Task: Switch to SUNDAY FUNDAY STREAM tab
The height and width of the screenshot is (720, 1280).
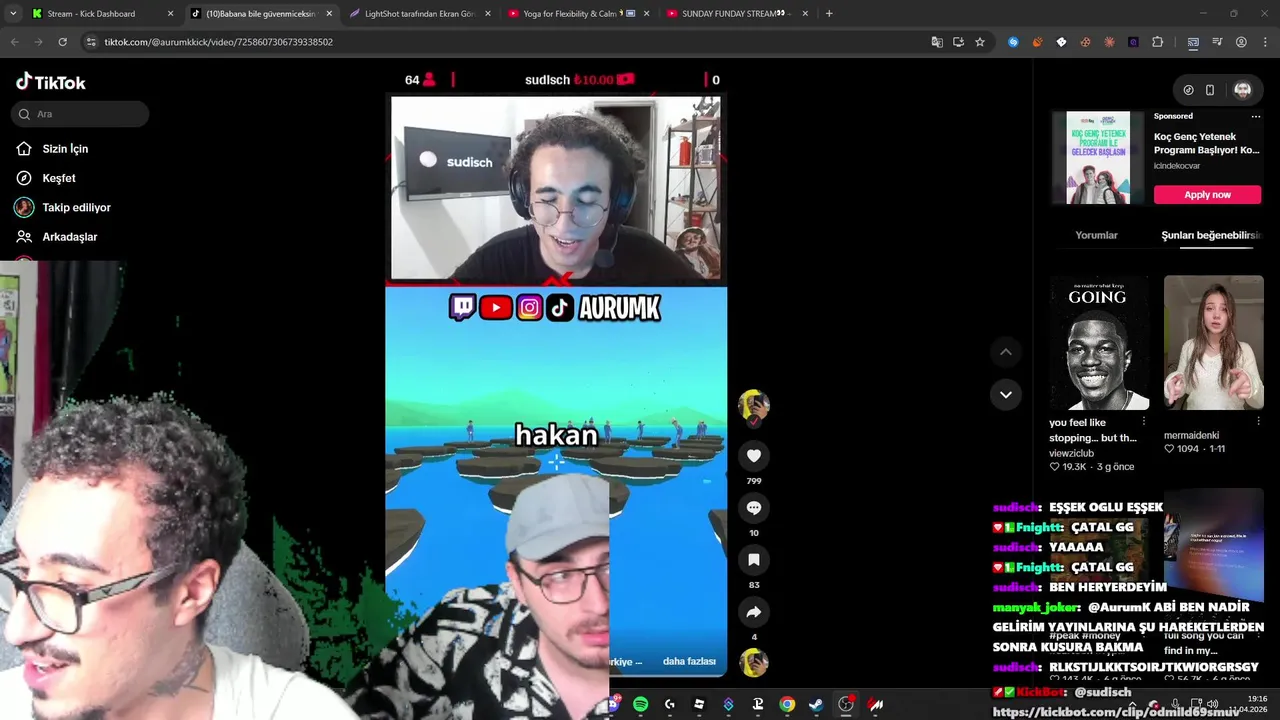Action: point(737,14)
